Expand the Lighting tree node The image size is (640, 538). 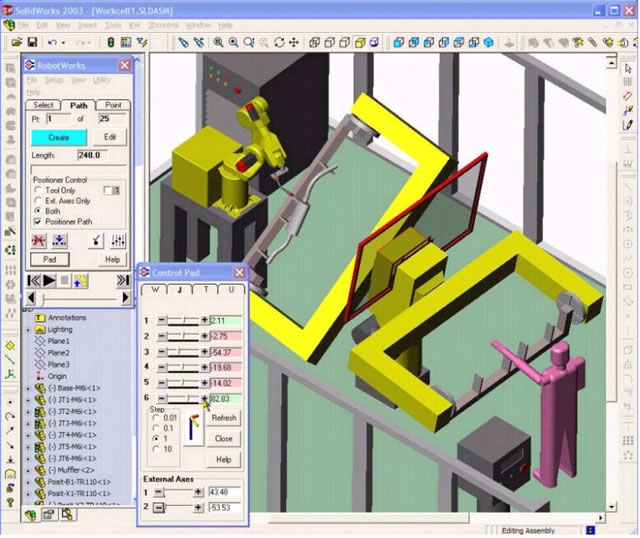pos(28,329)
